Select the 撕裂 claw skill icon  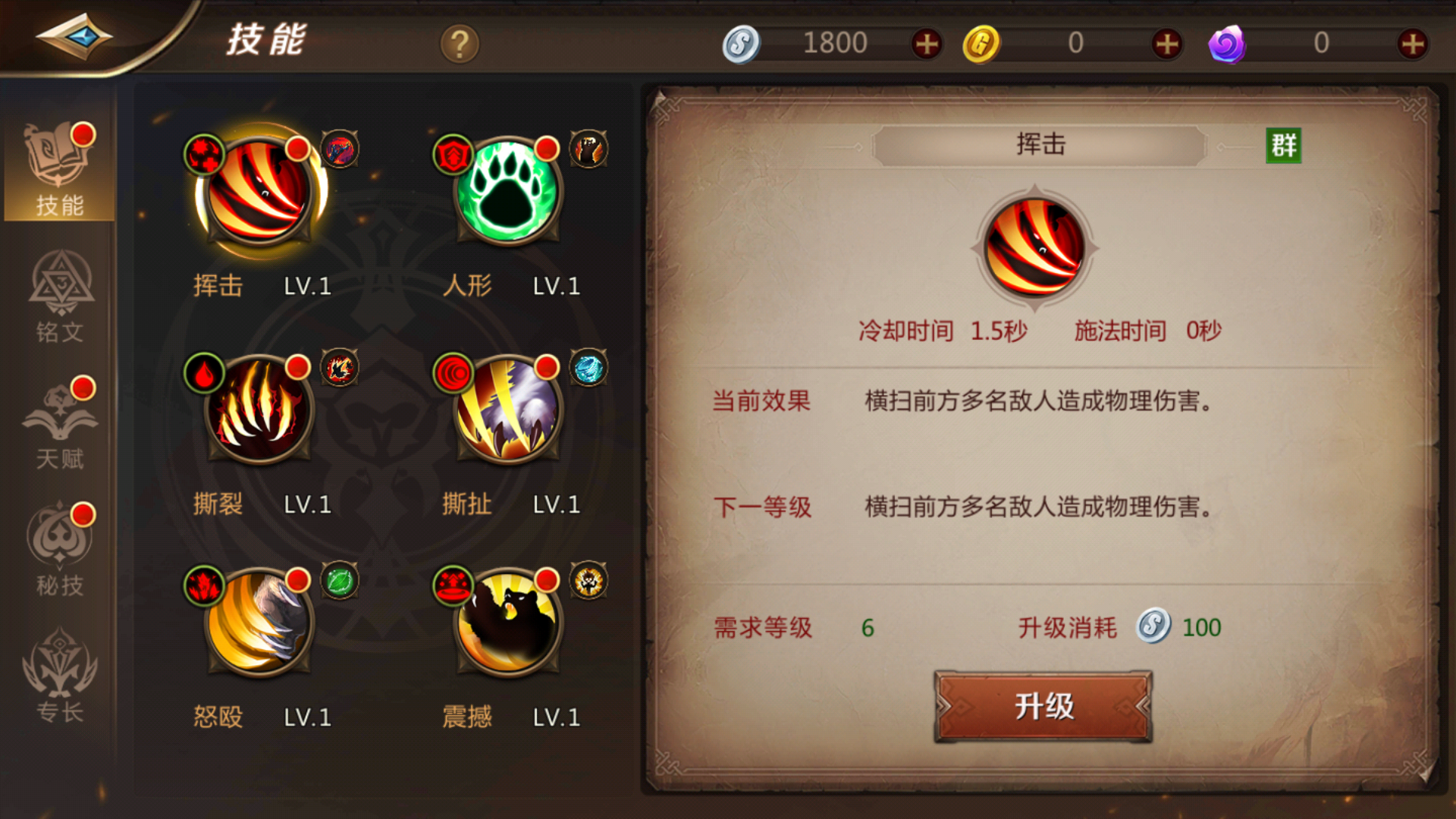tap(259, 409)
